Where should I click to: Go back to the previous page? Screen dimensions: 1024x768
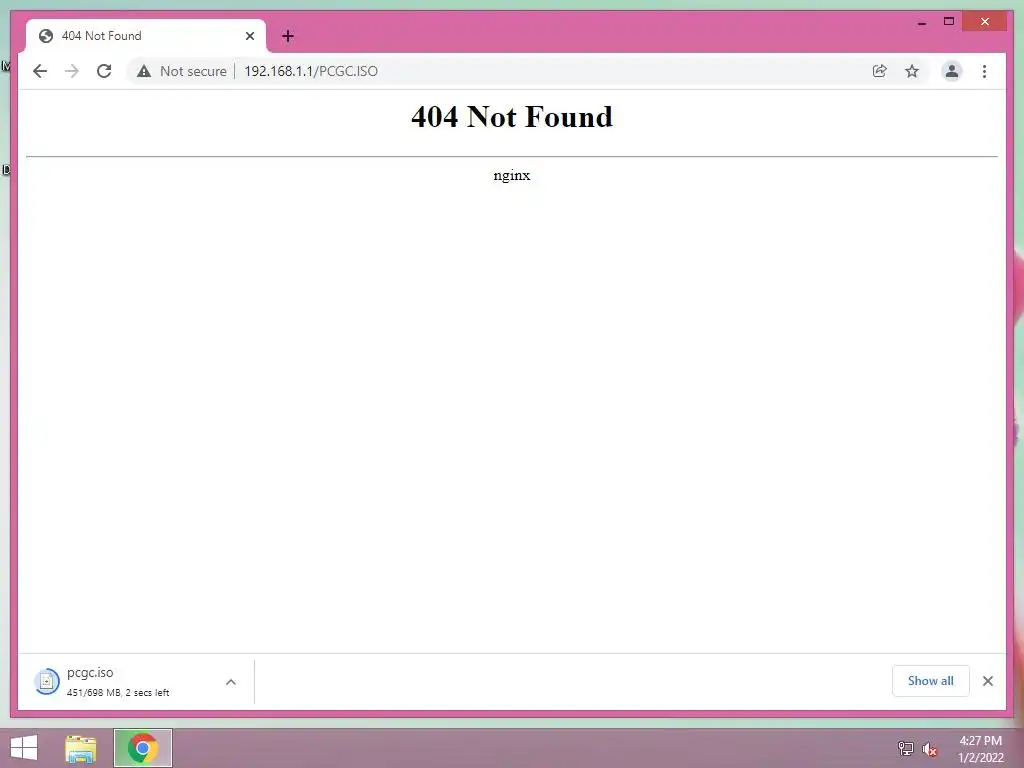pos(40,71)
